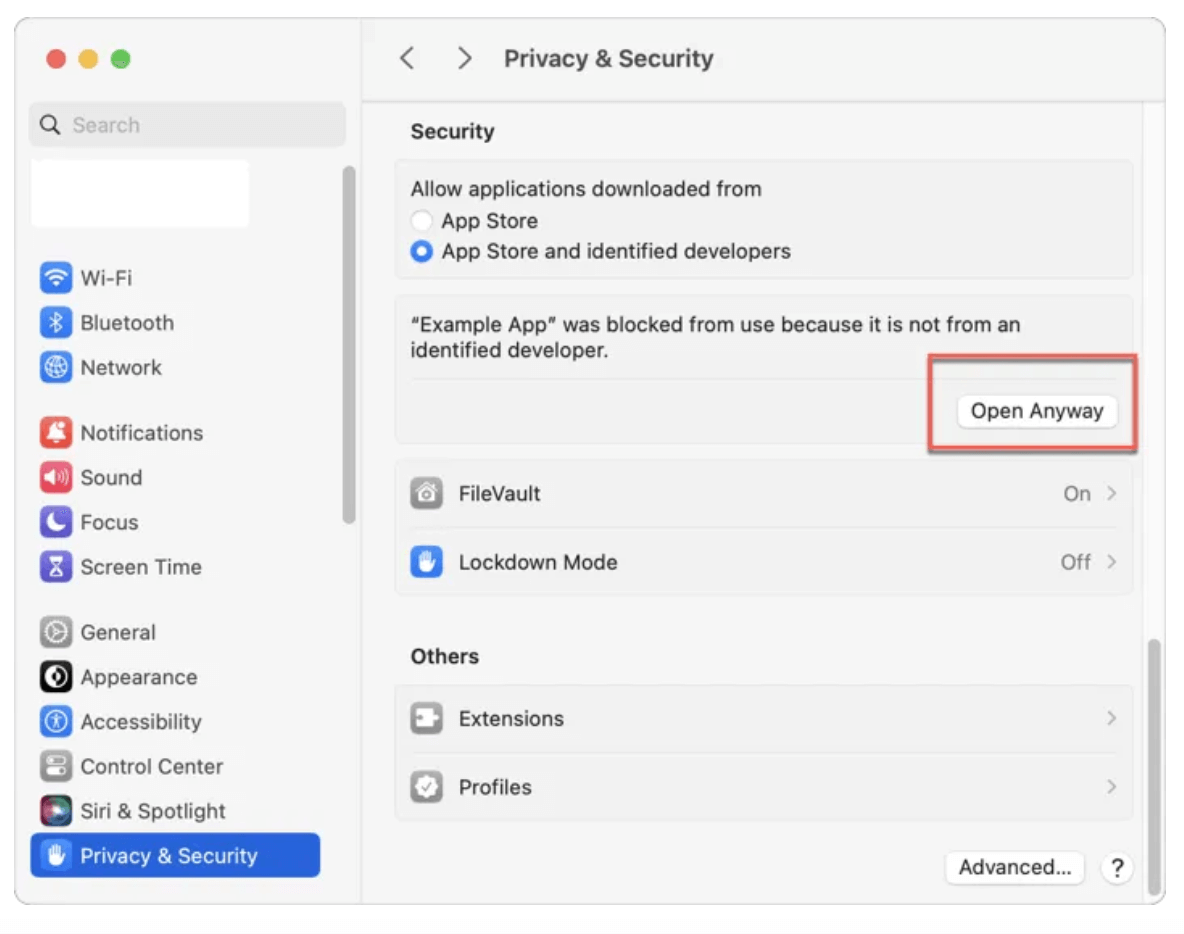This screenshot has height=934, width=1184.
Task: Click the Siri & Spotlight icon
Action: (x=56, y=811)
